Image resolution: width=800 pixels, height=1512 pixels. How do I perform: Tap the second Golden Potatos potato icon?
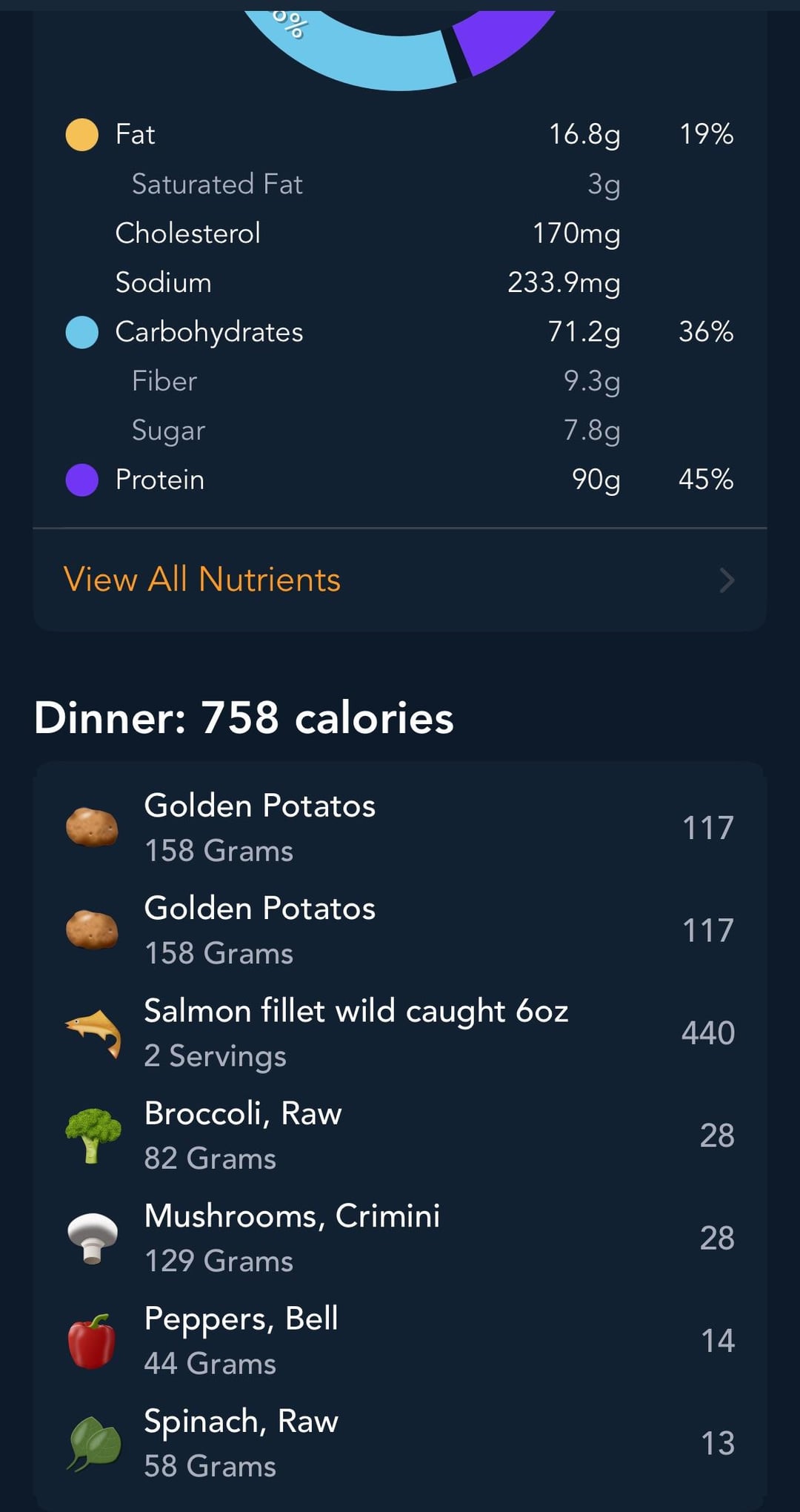[x=92, y=929]
